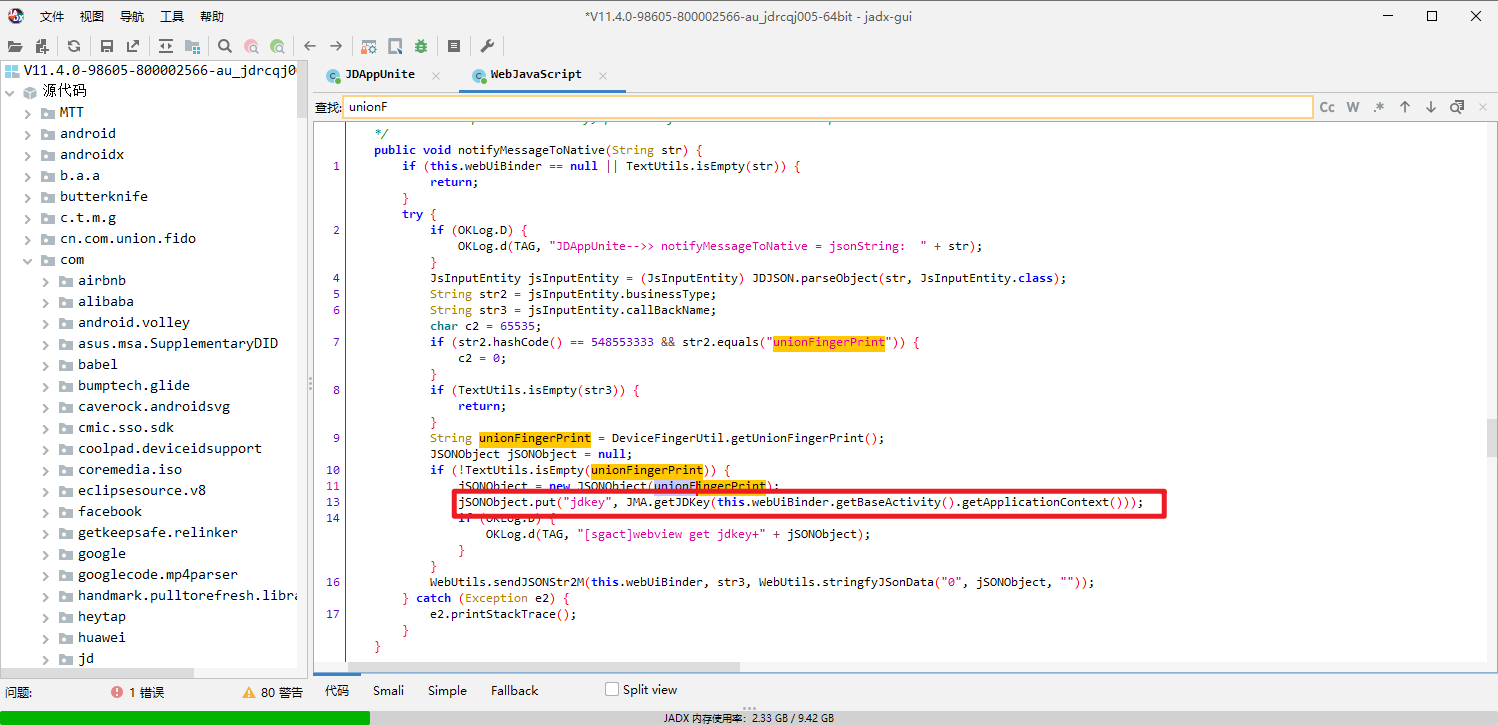Expand the alibaba package node

coord(46,301)
